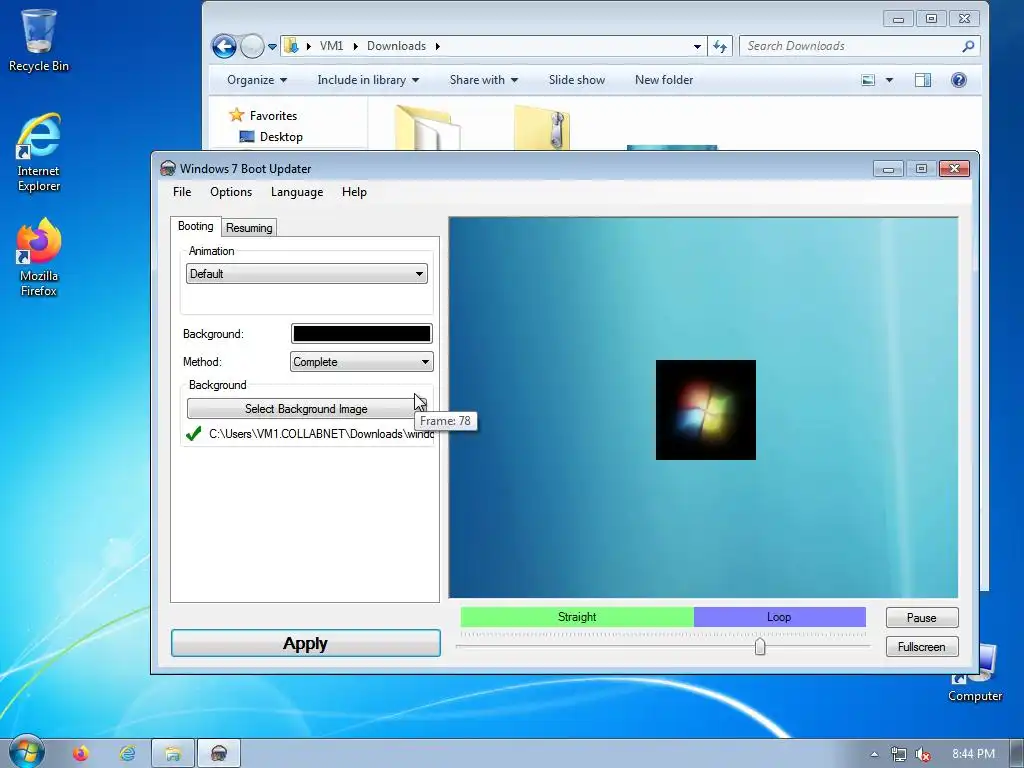The width and height of the screenshot is (1024, 768).
Task: Click the clock showing 8:44 PM
Action: click(974, 754)
